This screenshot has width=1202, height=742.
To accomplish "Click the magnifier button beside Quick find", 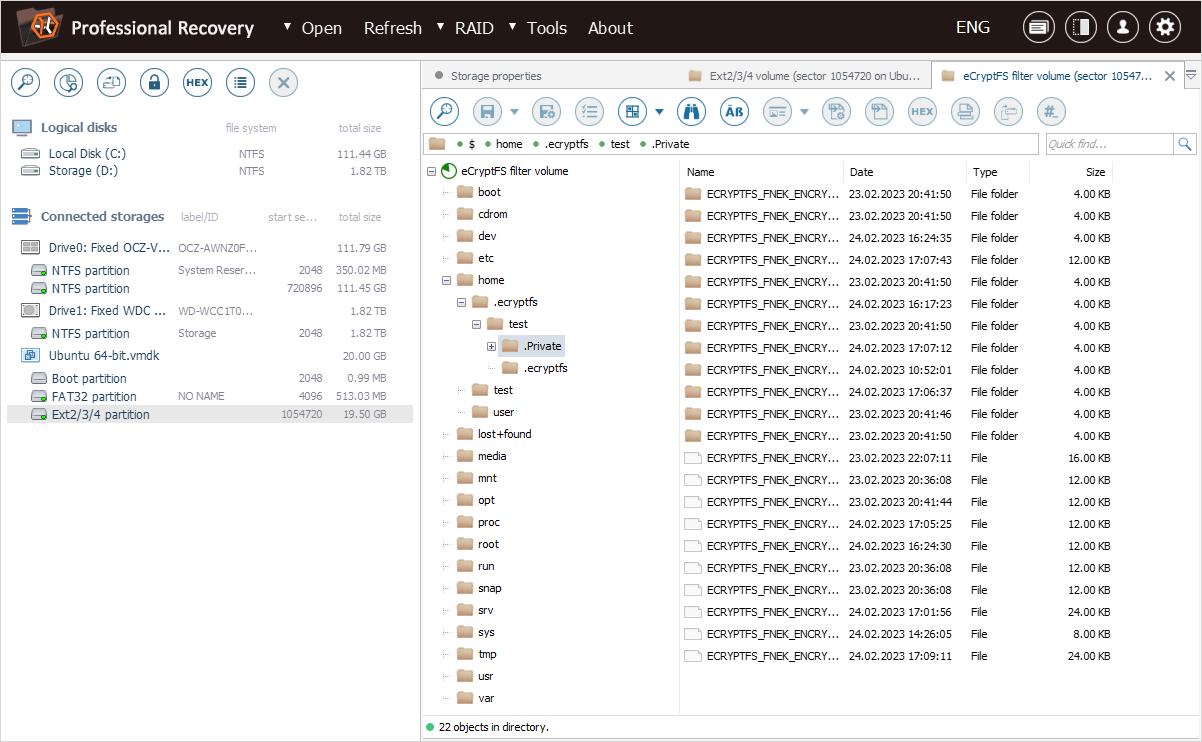I will coord(1185,144).
